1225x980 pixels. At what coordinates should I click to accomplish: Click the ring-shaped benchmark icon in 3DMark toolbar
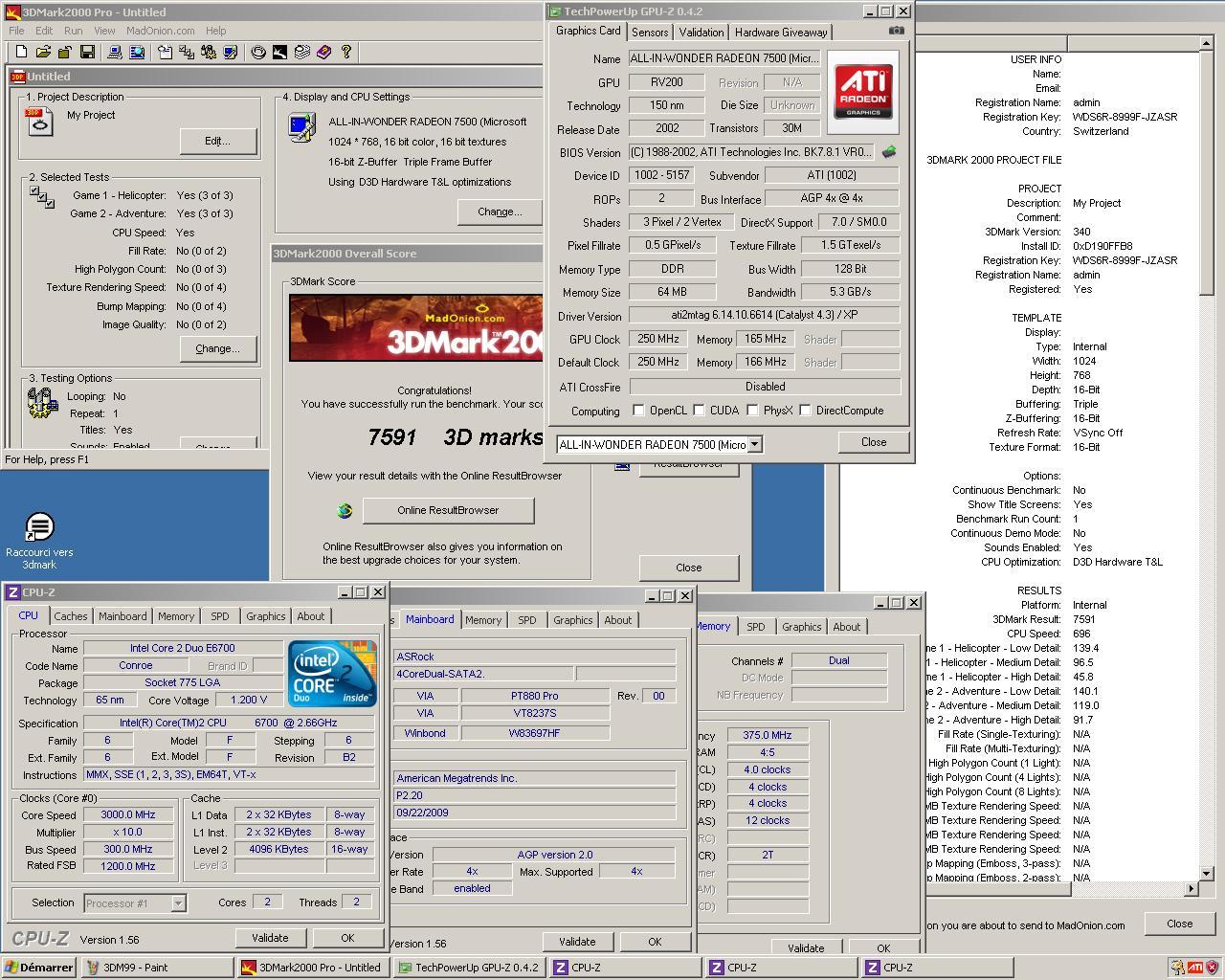258,52
